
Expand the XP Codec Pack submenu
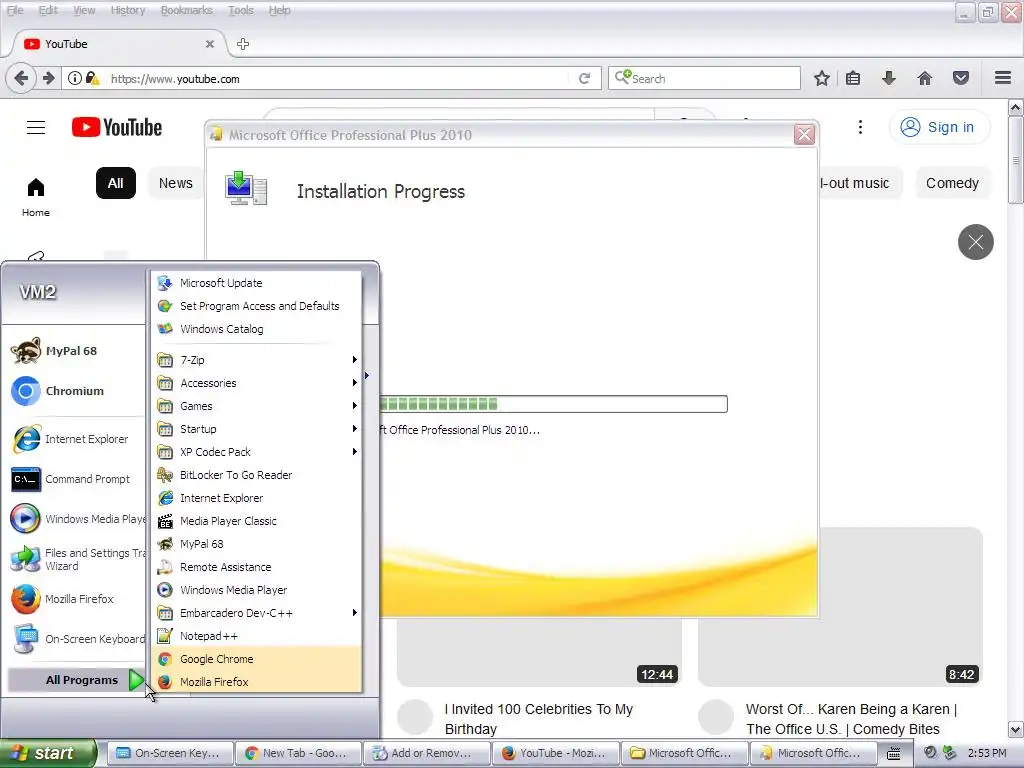[257, 452]
